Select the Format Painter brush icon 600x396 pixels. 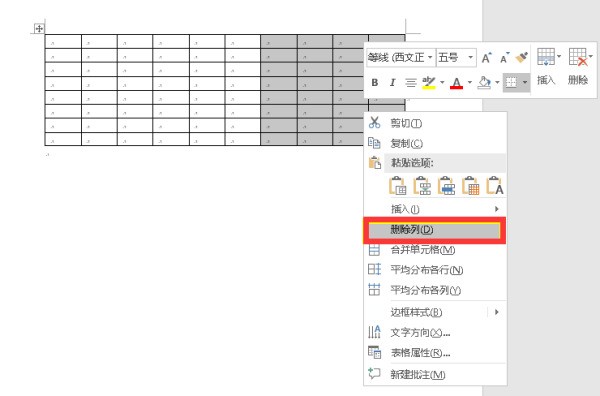[x=522, y=58]
